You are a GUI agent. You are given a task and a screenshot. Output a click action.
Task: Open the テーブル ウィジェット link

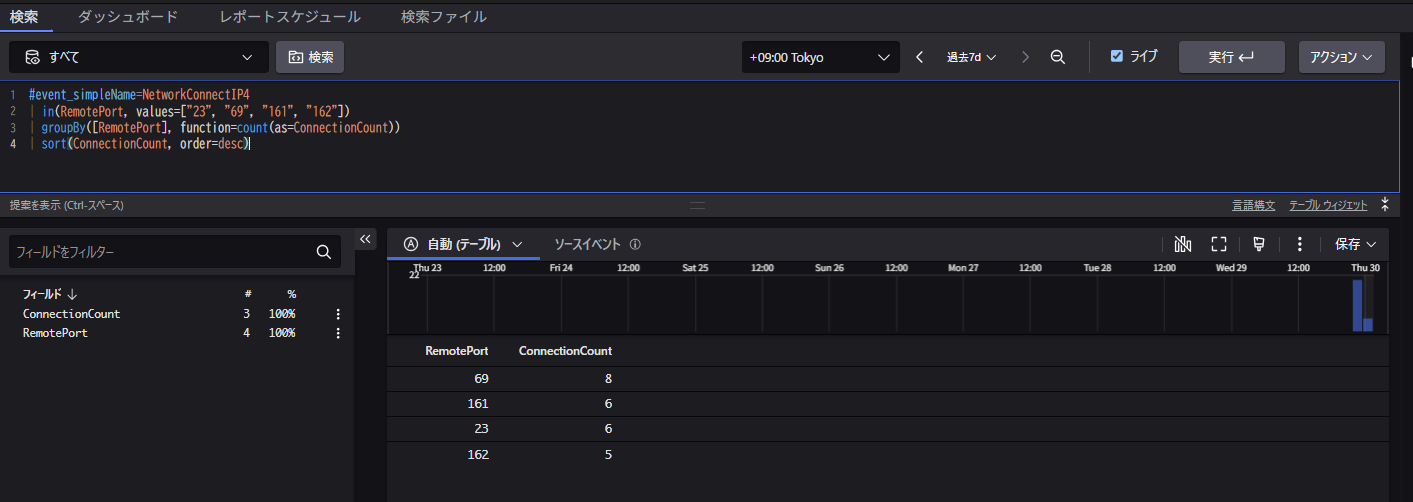click(x=1328, y=205)
